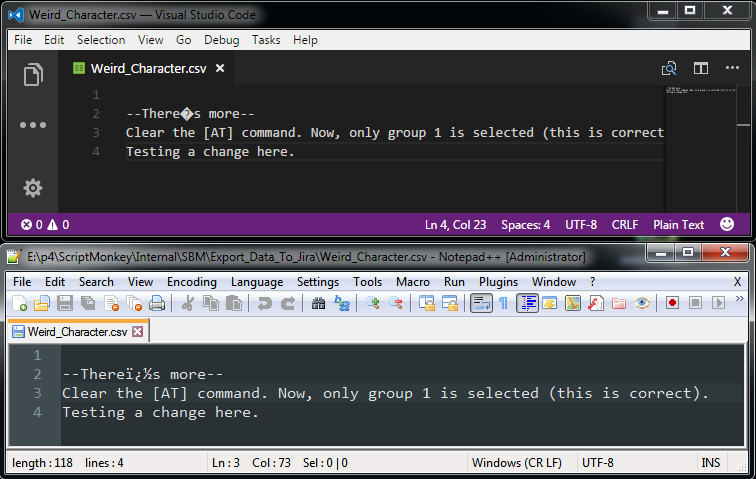Open Preview icon in VS Code editor title
Image resolution: width=756 pixels, height=479 pixels.
(669, 68)
